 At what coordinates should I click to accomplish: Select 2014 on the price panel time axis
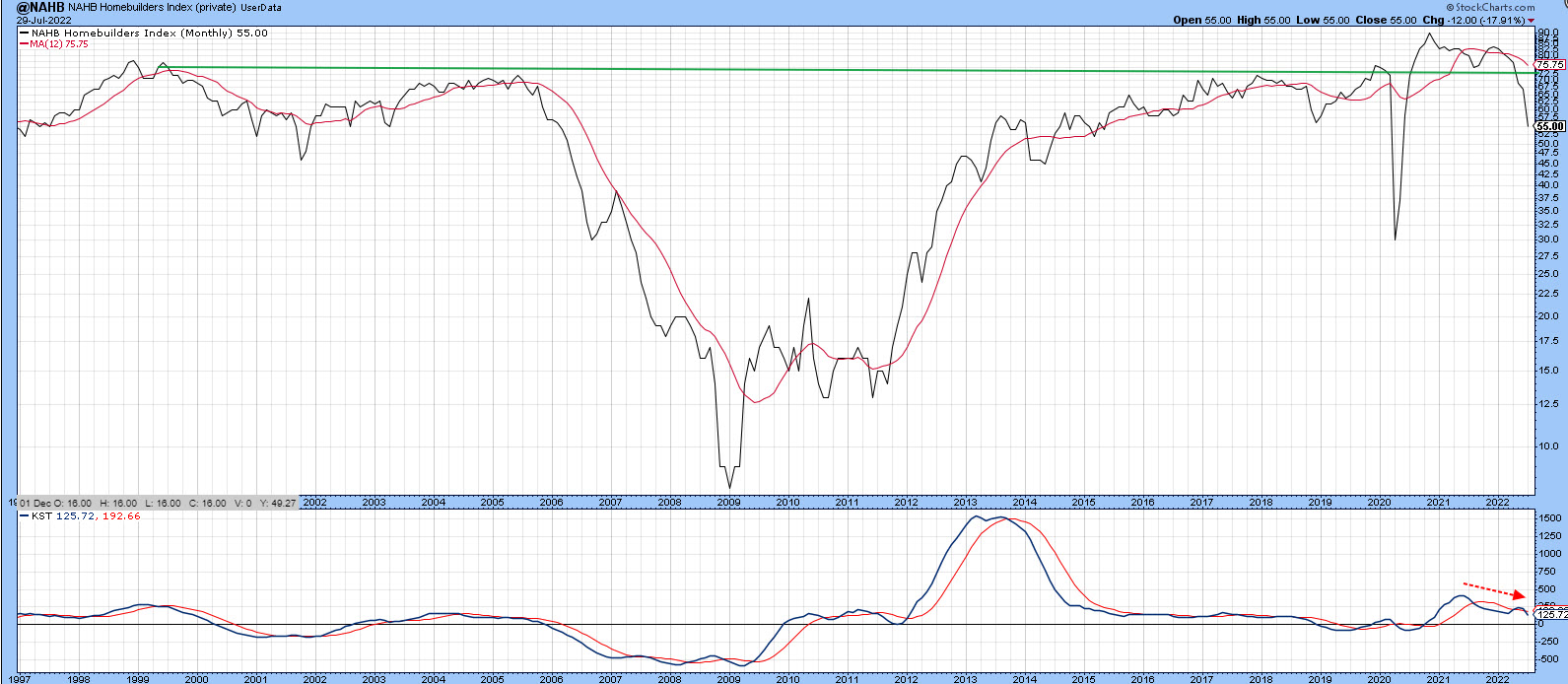click(1024, 503)
